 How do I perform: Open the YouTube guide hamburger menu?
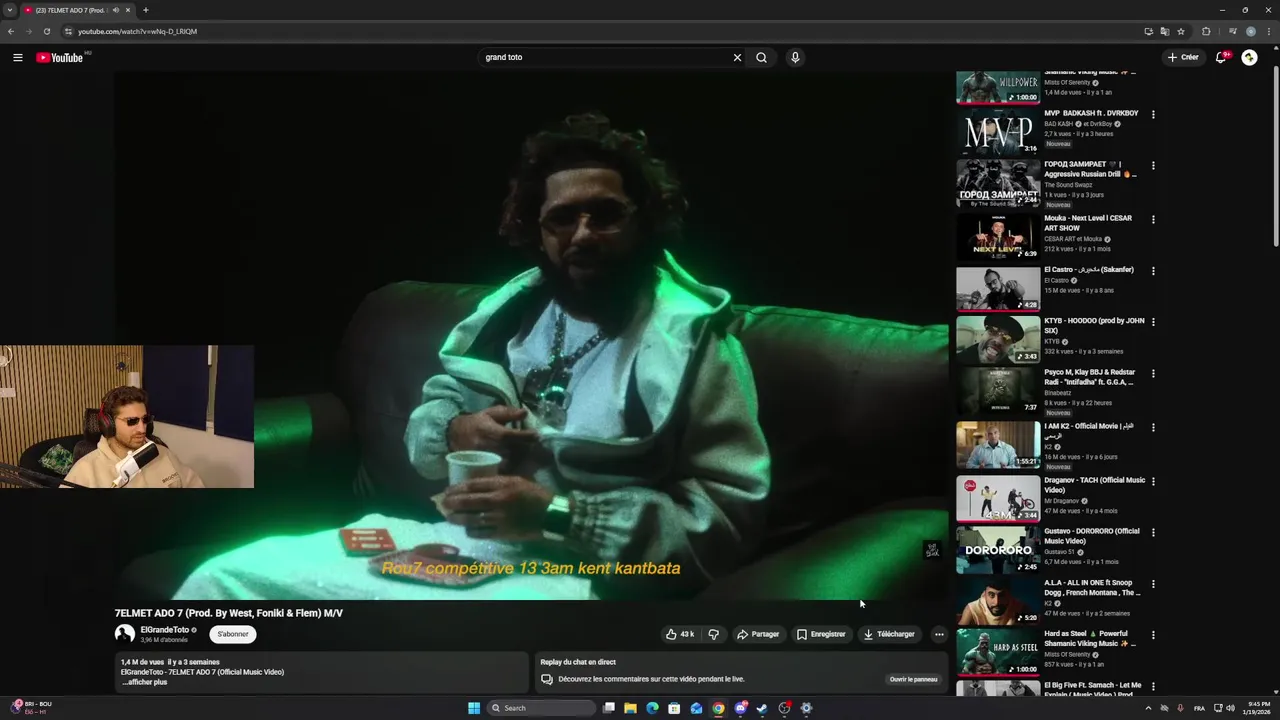click(x=18, y=57)
